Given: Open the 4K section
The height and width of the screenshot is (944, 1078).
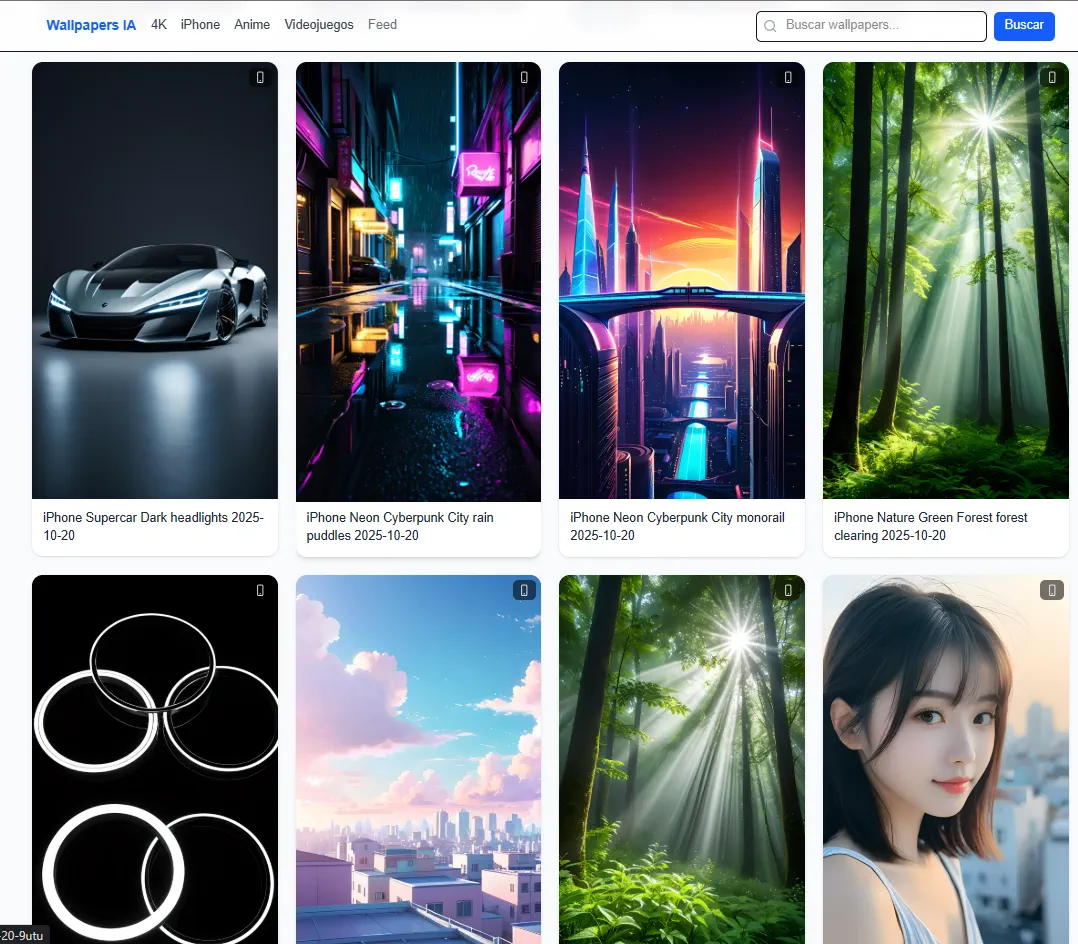Looking at the screenshot, I should [158, 24].
